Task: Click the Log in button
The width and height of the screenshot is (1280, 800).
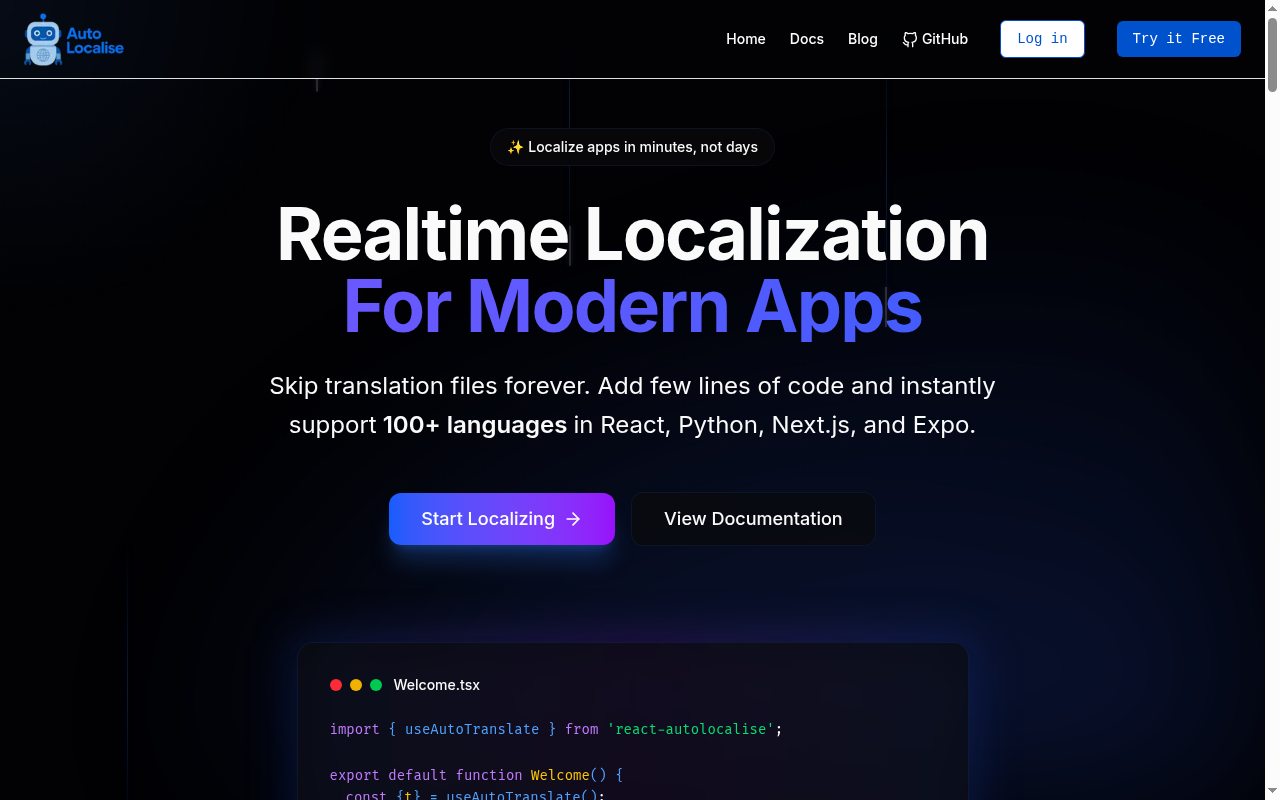Action: coord(1042,39)
